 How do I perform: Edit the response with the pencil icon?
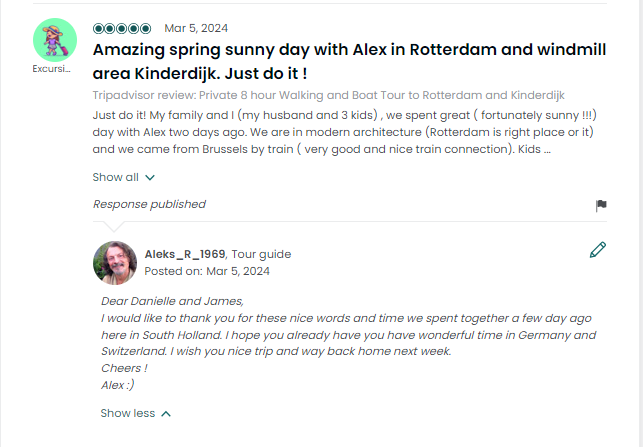coord(597,250)
